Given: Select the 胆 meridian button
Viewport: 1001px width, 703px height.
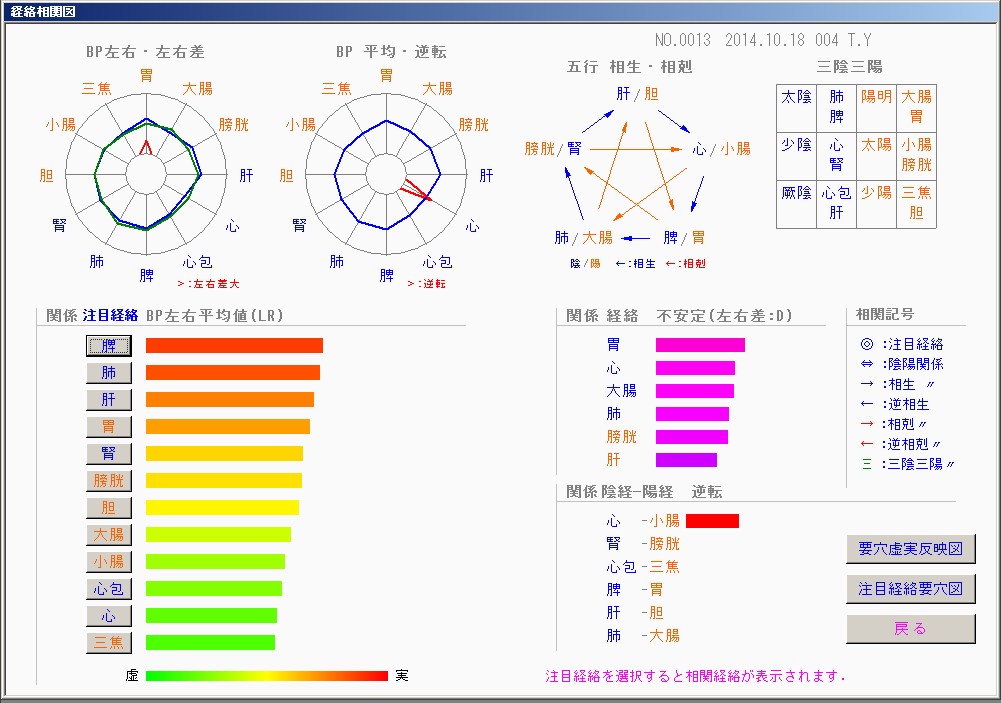Looking at the screenshot, I should 108,508.
